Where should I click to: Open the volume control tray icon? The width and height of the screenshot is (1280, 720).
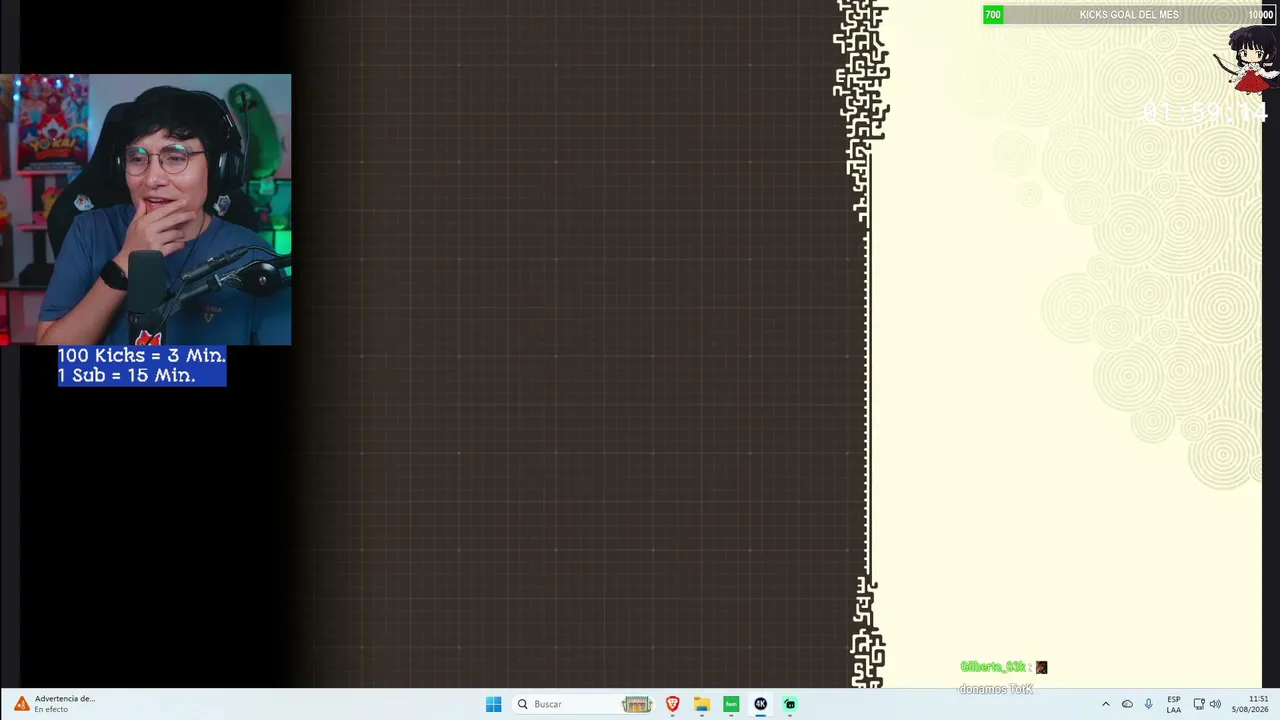pos(1215,704)
